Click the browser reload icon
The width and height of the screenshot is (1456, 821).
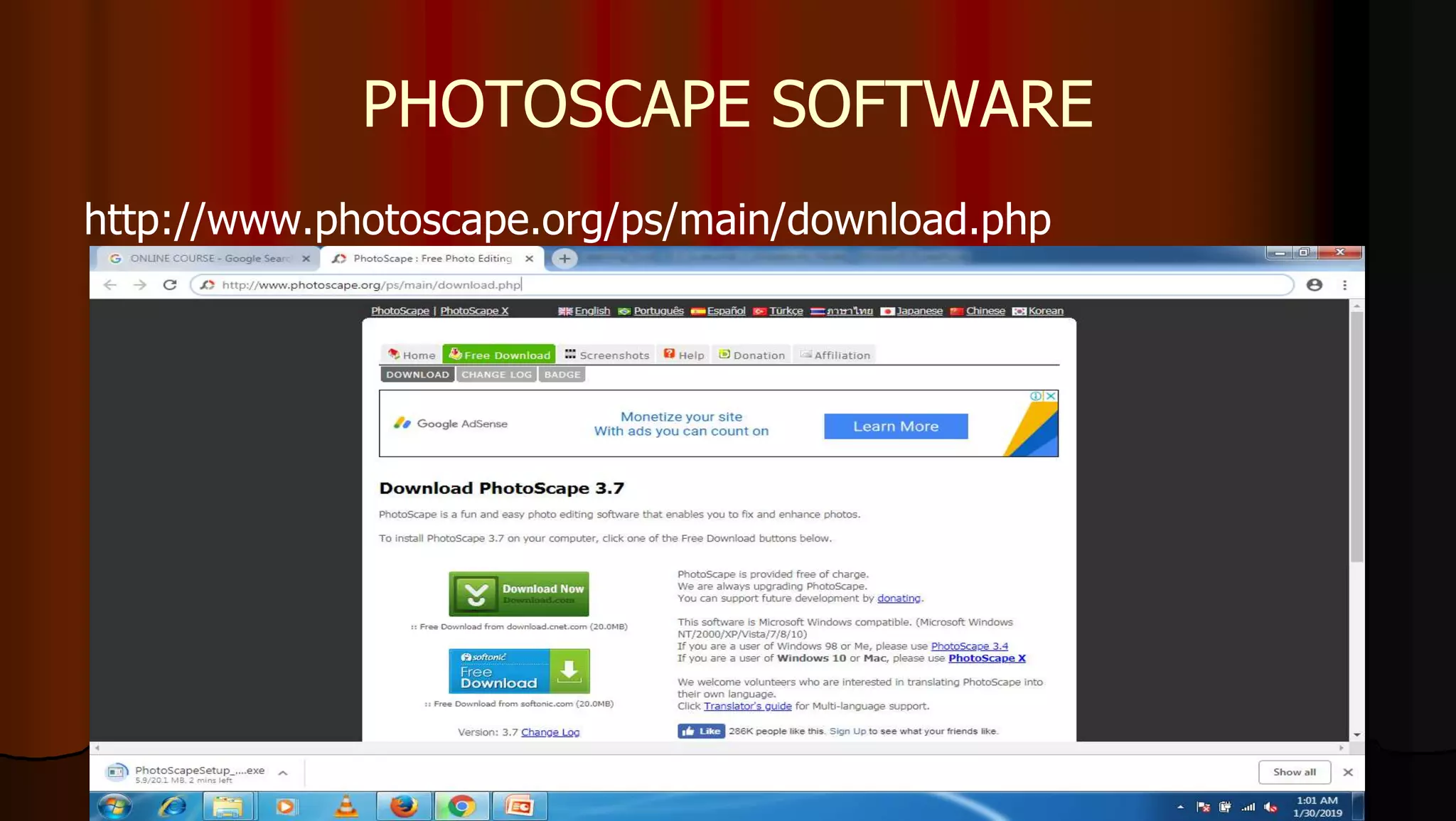click(169, 285)
